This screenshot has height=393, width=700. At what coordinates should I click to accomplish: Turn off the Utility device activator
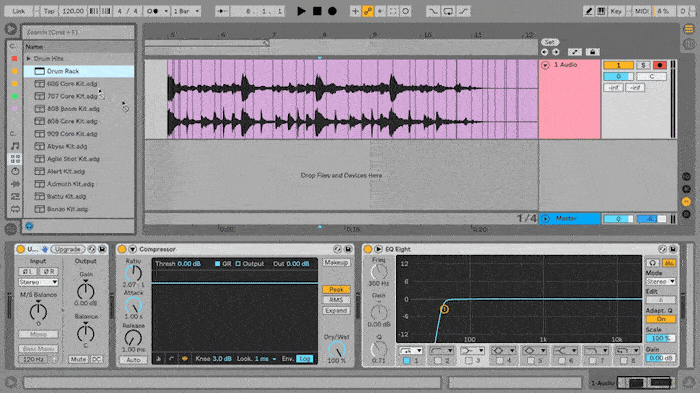coord(21,249)
